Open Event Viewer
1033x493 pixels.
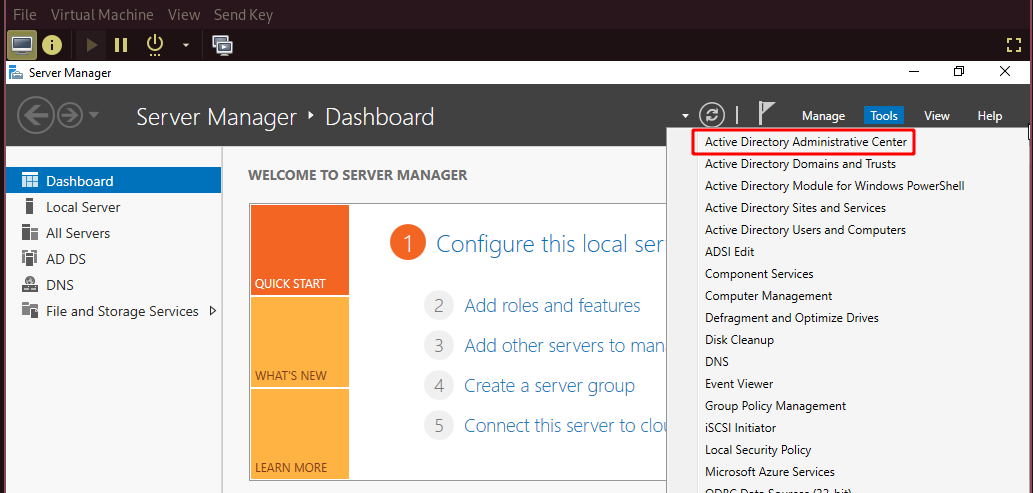(x=739, y=384)
